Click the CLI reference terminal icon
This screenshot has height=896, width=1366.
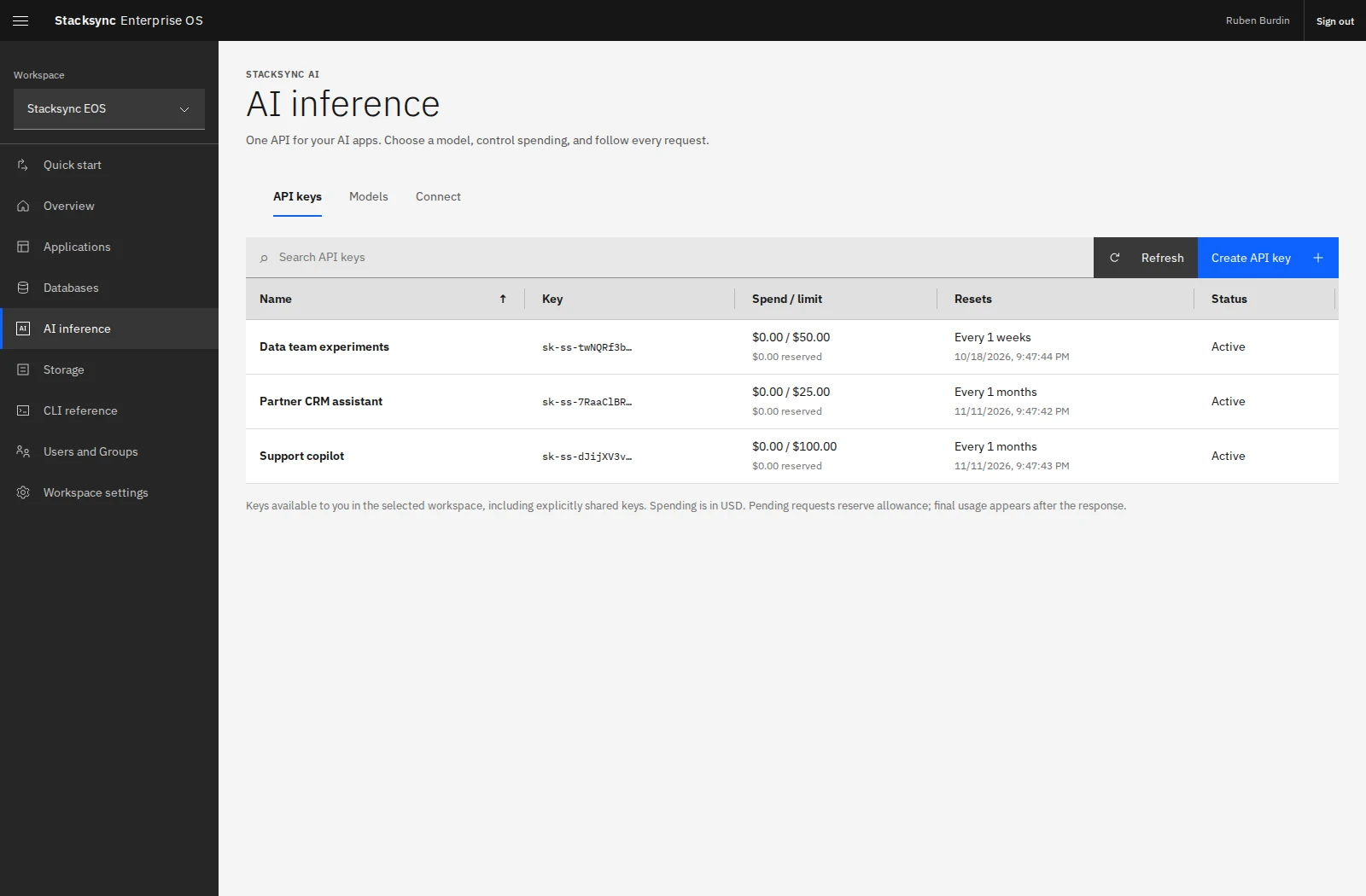23,410
